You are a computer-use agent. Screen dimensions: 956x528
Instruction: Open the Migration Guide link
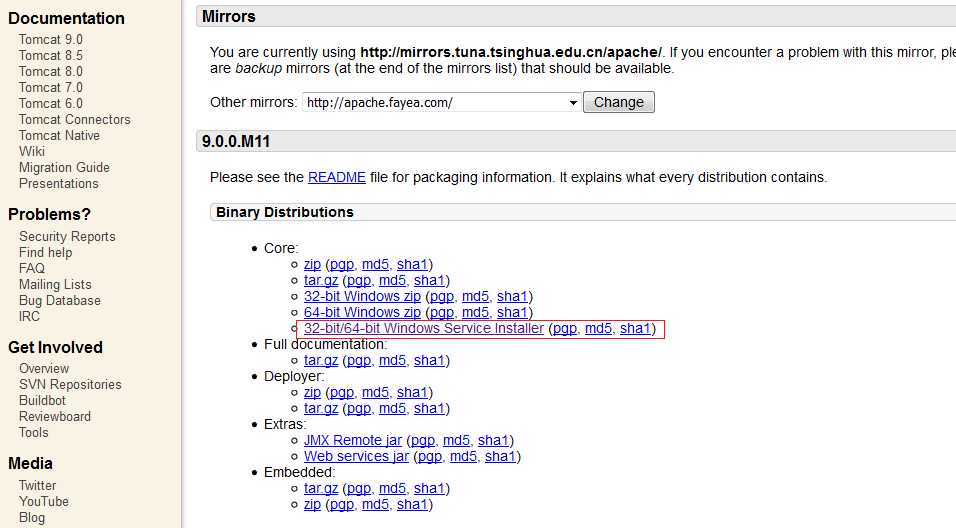click(x=64, y=167)
